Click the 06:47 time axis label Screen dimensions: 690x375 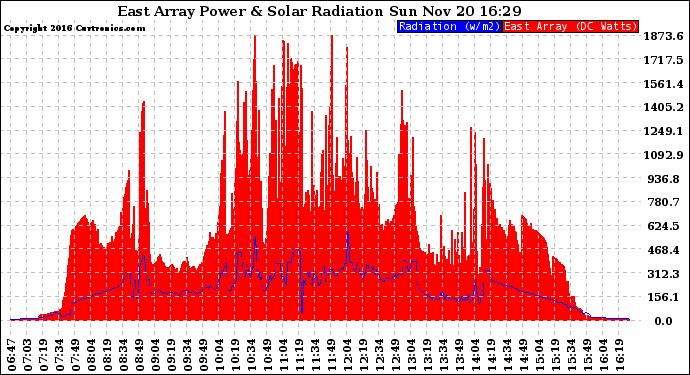click(x=12, y=355)
